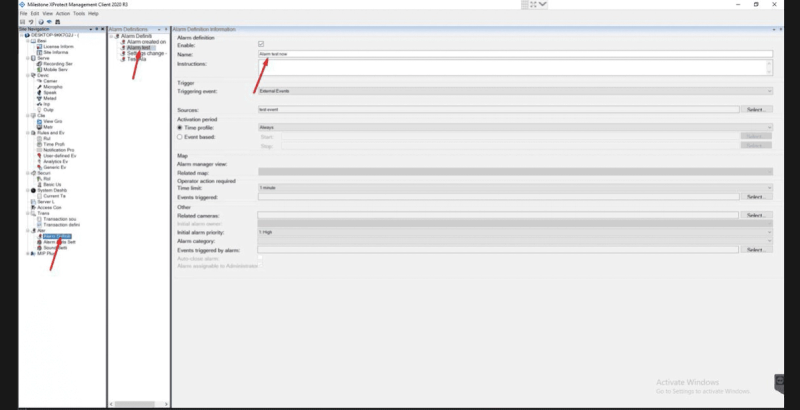Select 'Alarm test' definition
This screenshot has width=800, height=410.
point(139,47)
